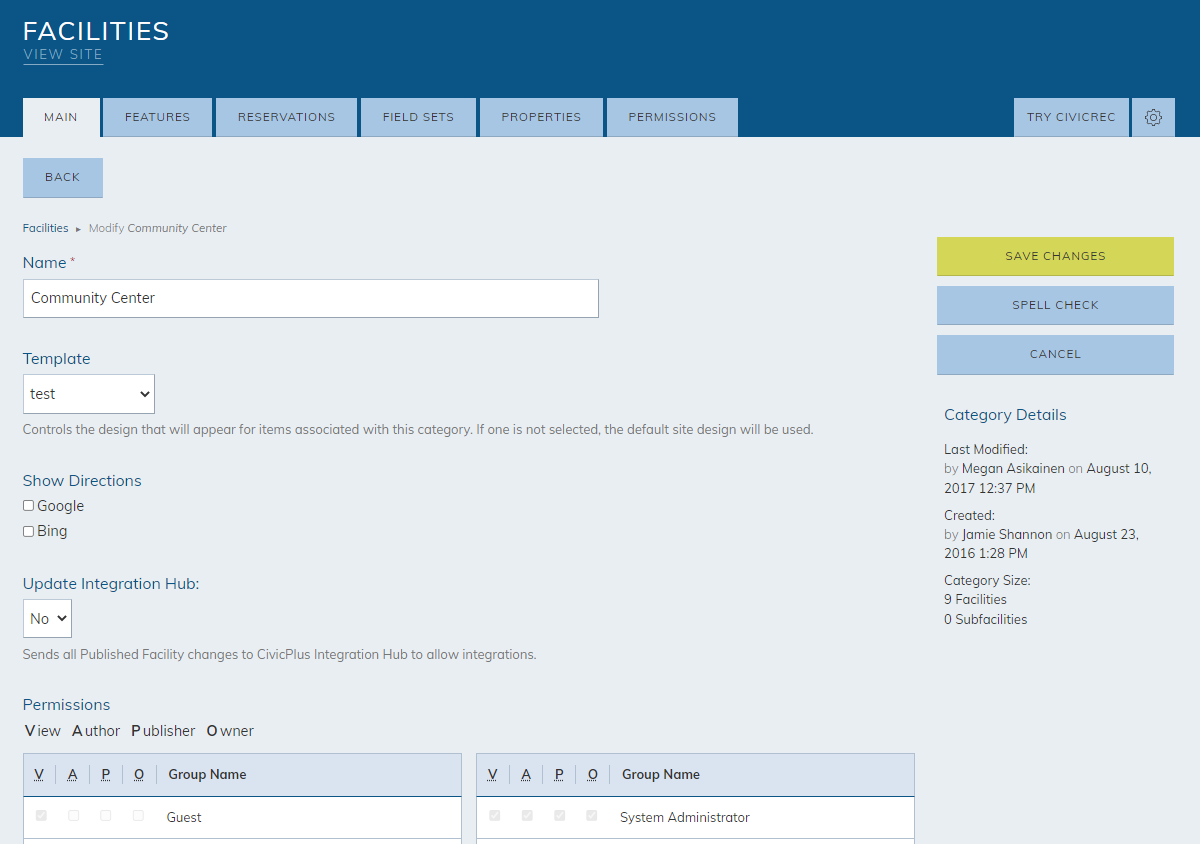Click V column header in Guest table

(39, 774)
